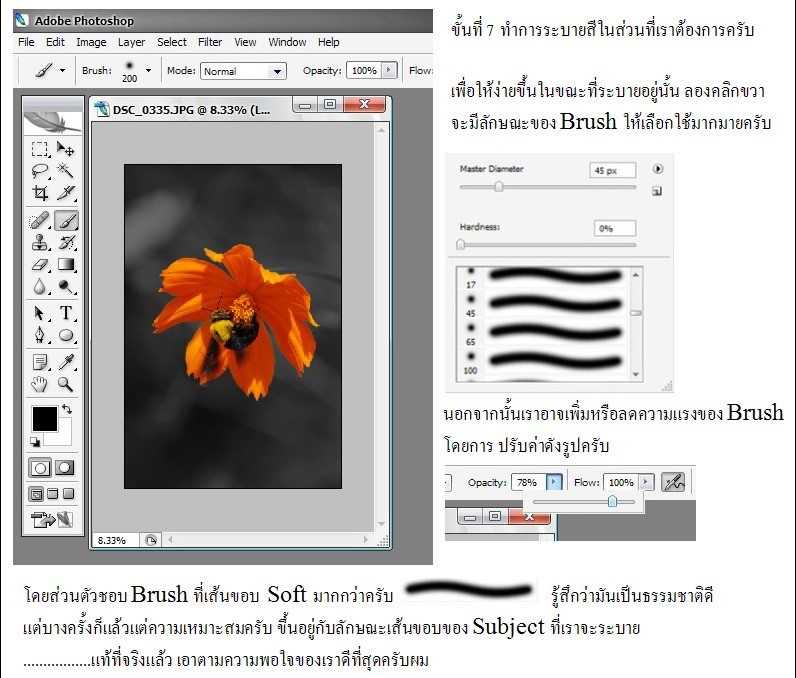Open the Help menu

coord(328,42)
